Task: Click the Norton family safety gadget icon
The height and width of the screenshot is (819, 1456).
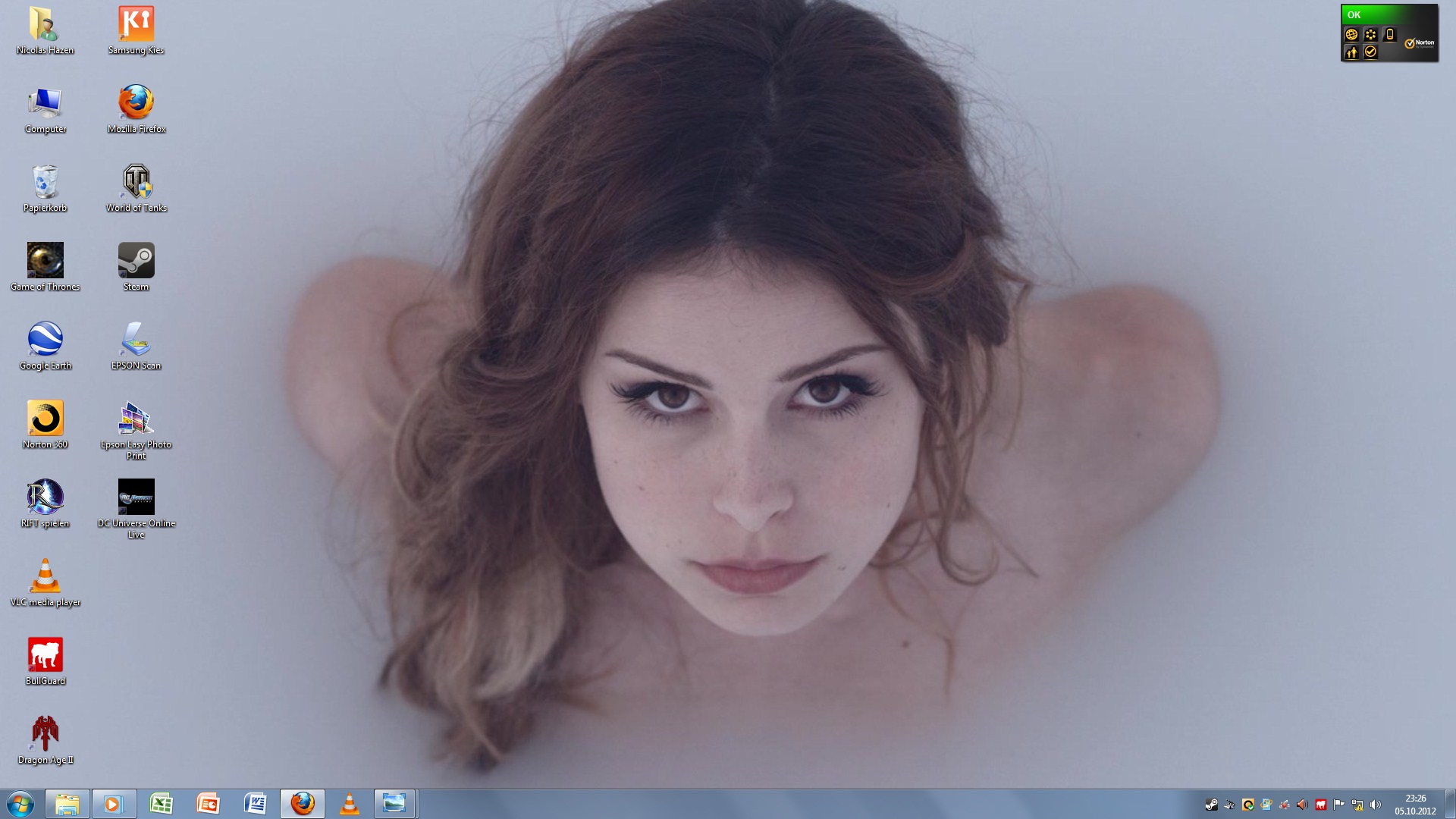Action: click(1351, 52)
